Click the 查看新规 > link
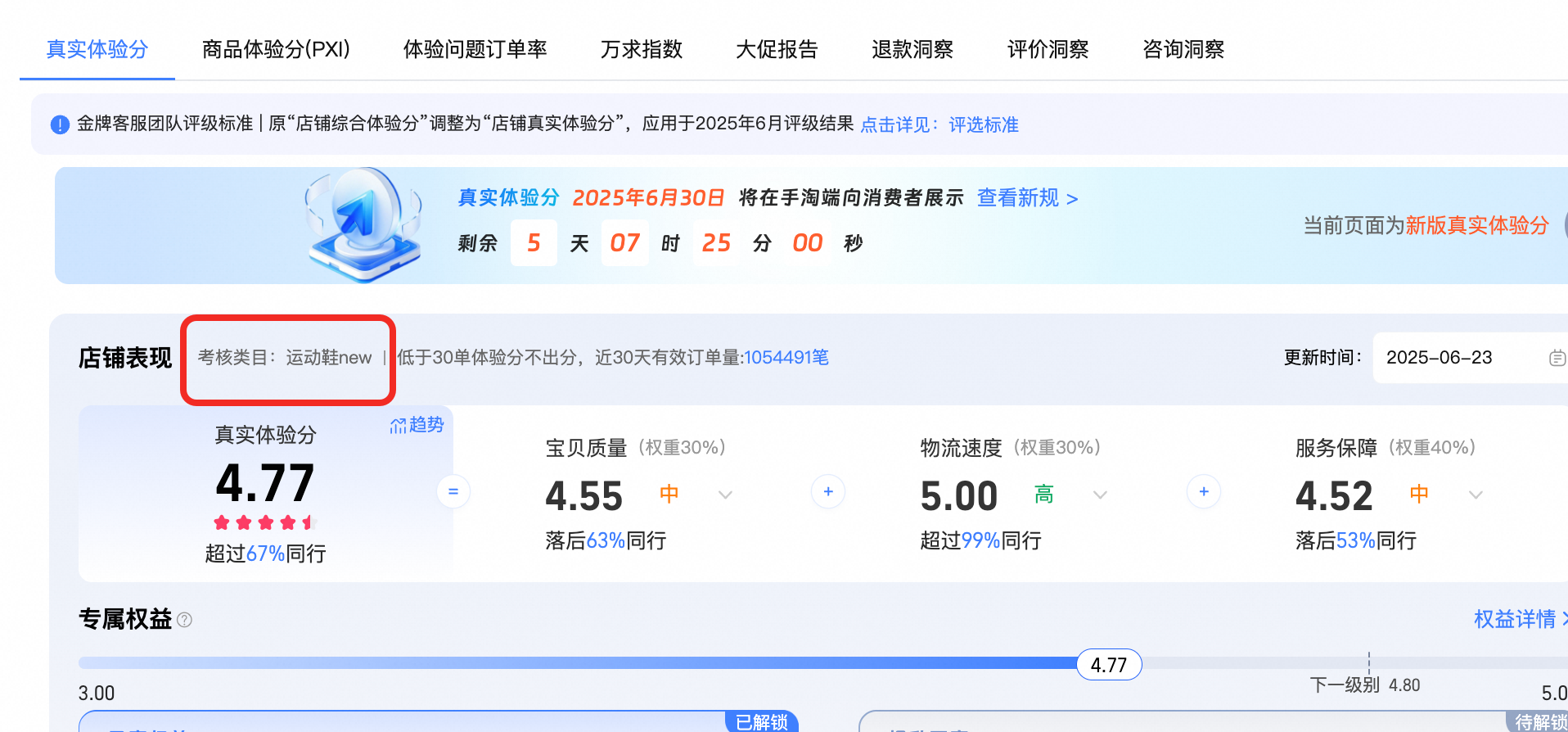 [x=1027, y=198]
